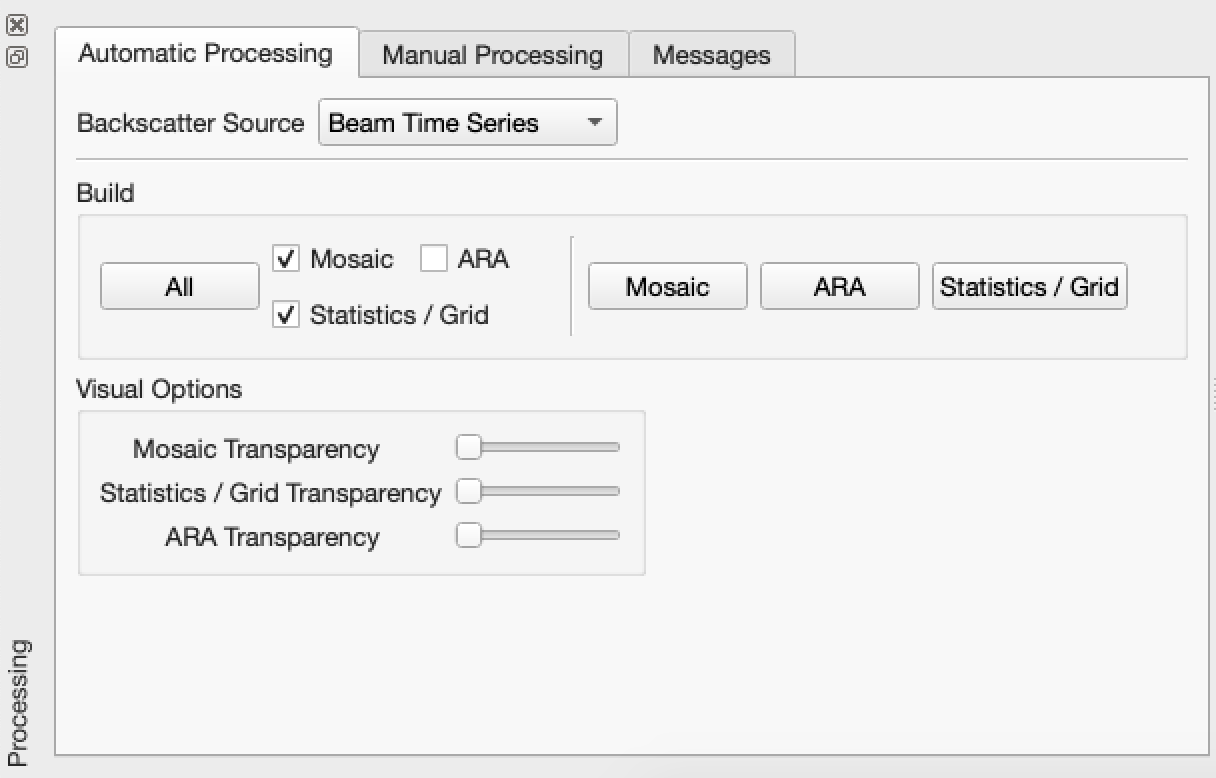Open the Messages tab

pos(711,55)
